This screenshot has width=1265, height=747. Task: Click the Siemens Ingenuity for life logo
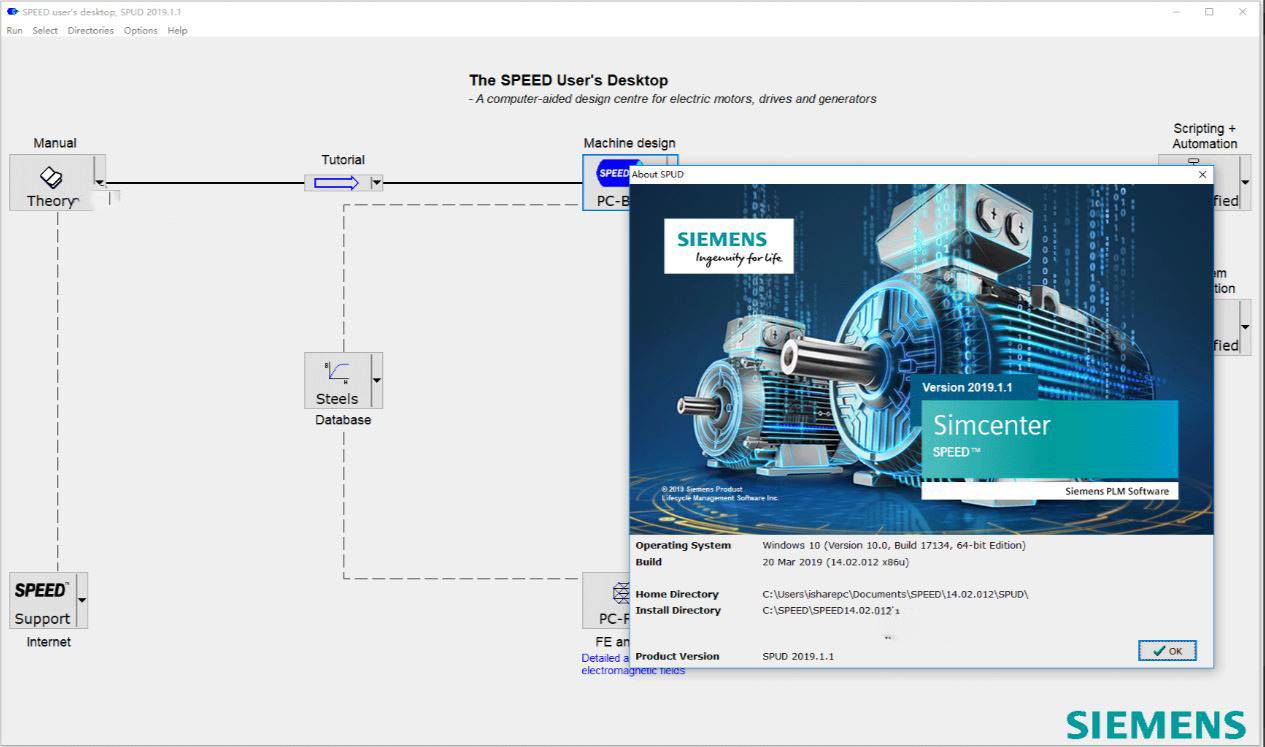[729, 247]
